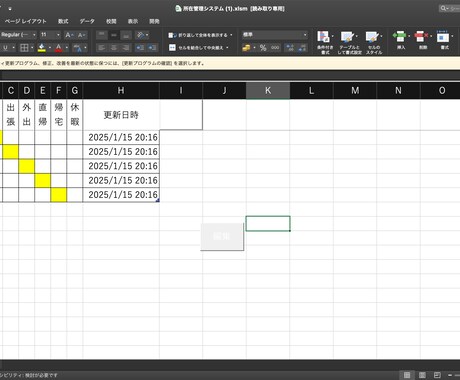Viewport: 460px width, 380px height.
Task: Apply the percent style format
Action: [263, 48]
